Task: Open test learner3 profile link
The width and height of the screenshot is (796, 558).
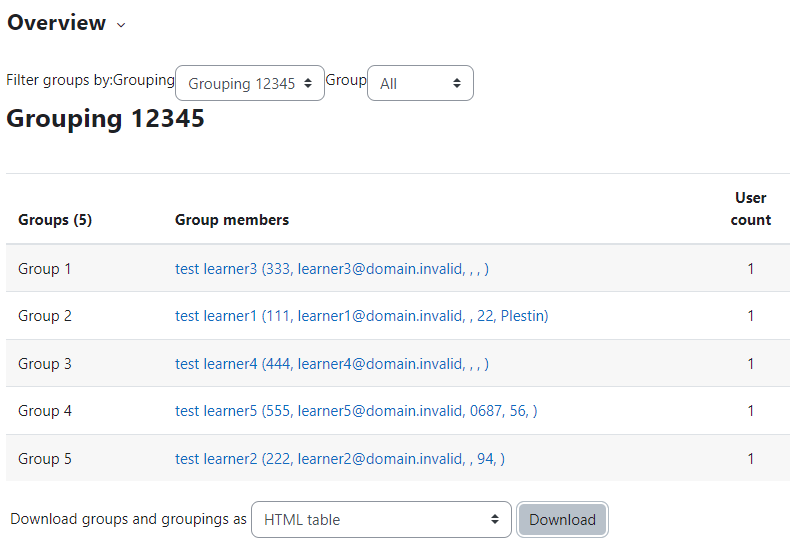Action: point(331,269)
